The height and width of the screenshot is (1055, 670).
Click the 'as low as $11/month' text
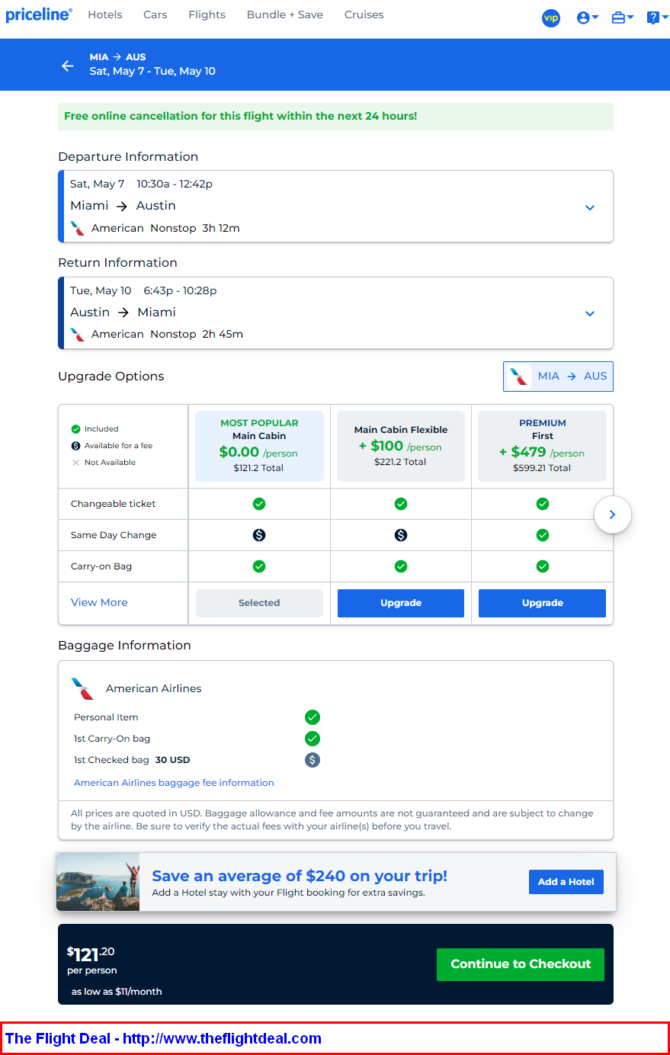pos(116,991)
